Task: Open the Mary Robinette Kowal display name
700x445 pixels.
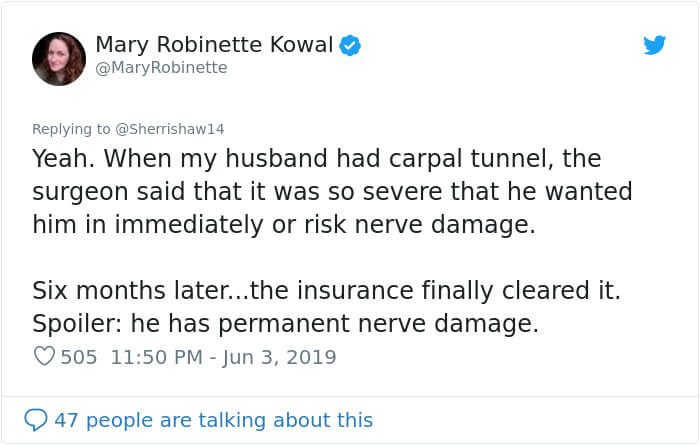Action: tap(214, 44)
